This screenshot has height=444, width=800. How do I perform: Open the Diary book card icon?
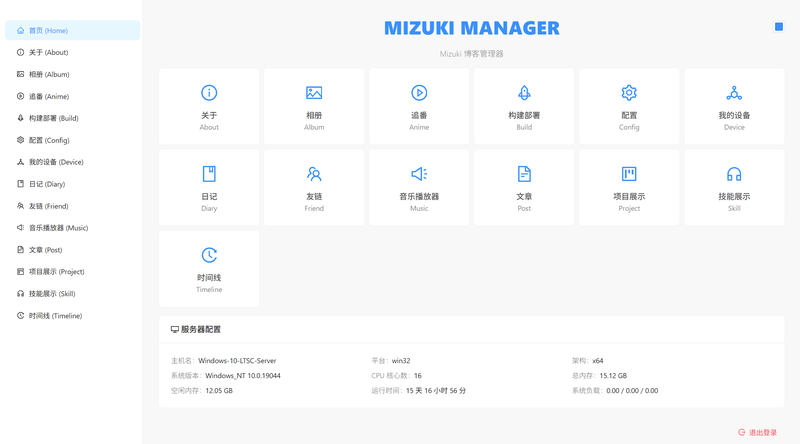point(209,174)
